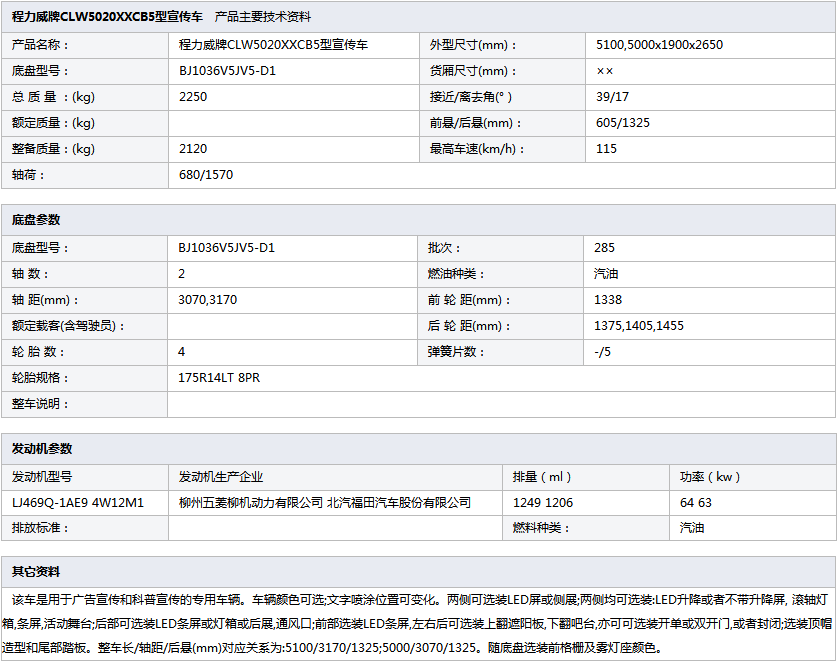This screenshot has width=837, height=662.
Task: Click the 货厢尺寸(mm) label
Action: (x=473, y=71)
